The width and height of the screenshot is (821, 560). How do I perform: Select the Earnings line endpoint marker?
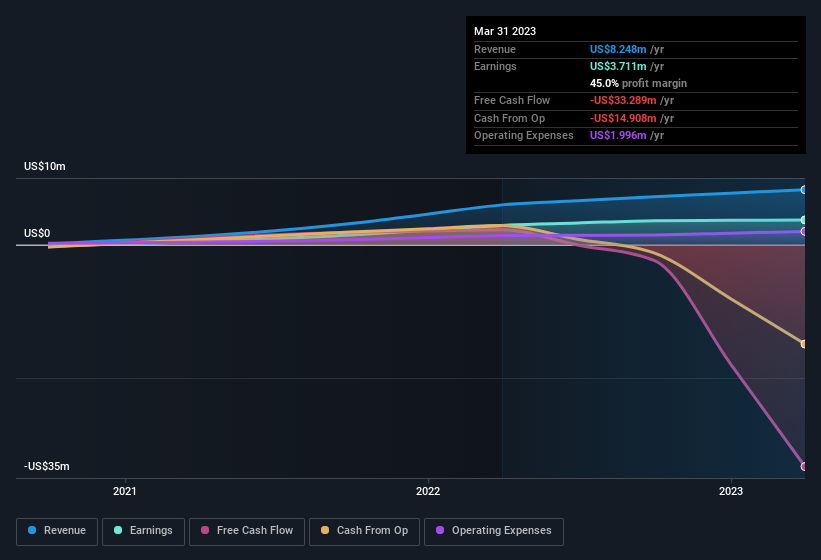point(804,220)
